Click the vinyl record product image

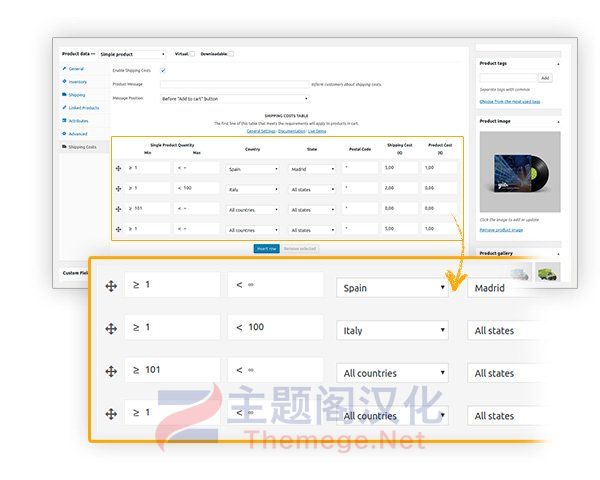pyautogui.click(x=520, y=172)
